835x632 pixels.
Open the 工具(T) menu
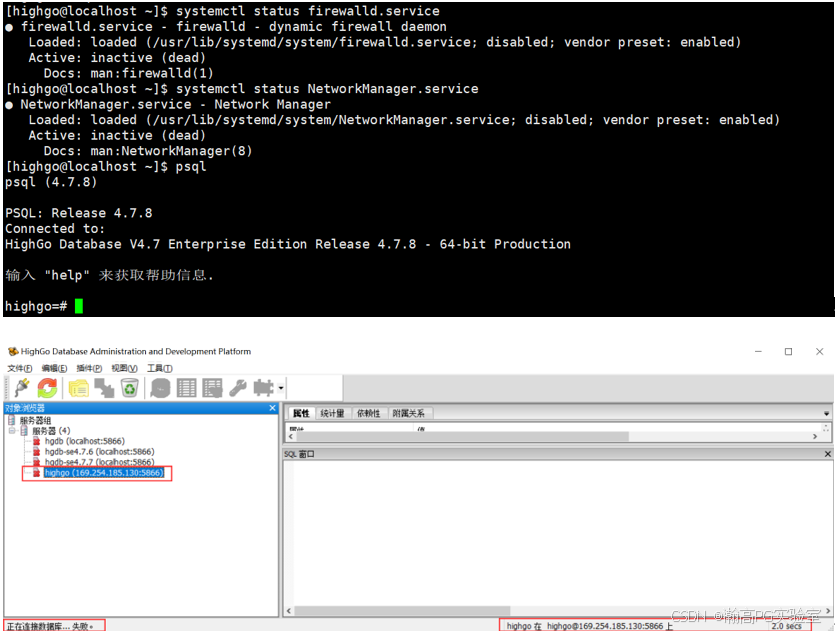[160, 368]
